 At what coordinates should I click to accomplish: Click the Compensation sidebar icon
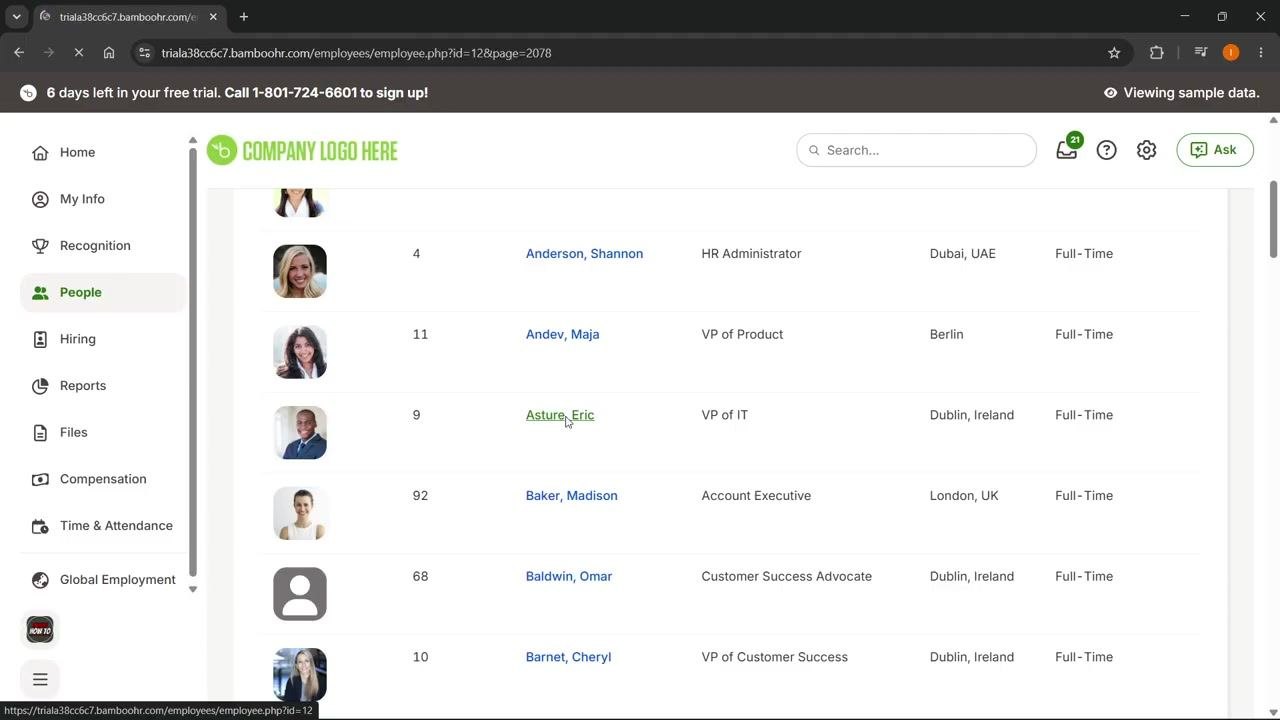click(40, 479)
